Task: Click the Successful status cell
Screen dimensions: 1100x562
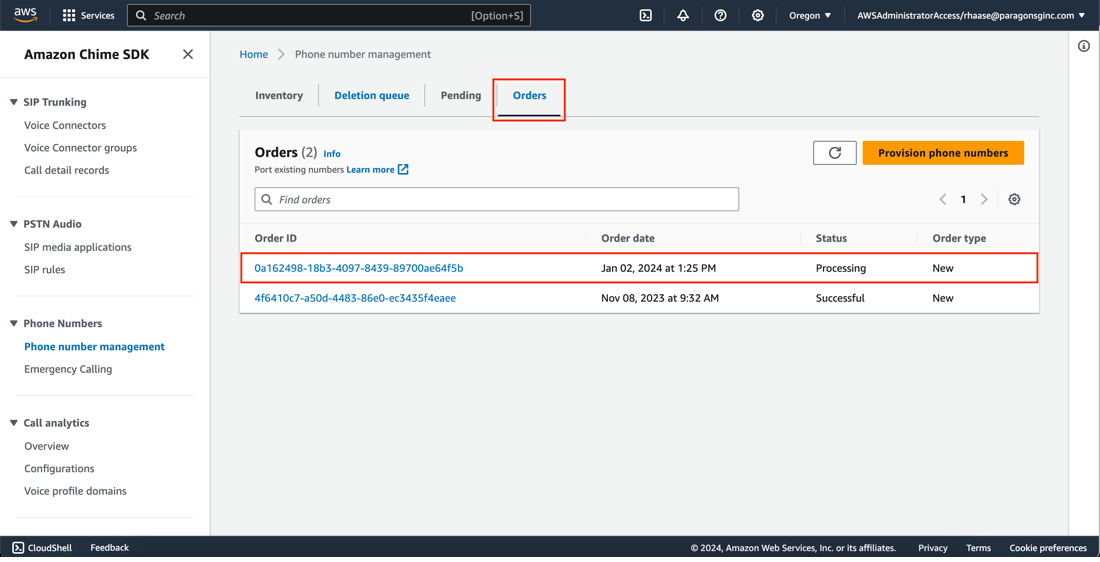Action: 840,298
